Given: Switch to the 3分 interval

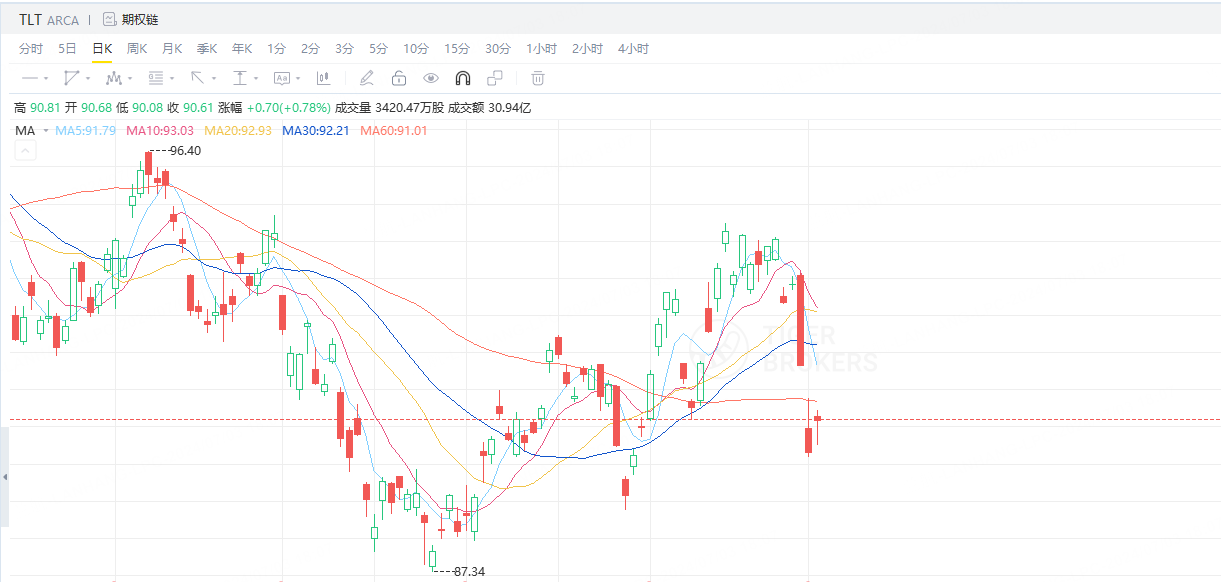Looking at the screenshot, I should [344, 49].
